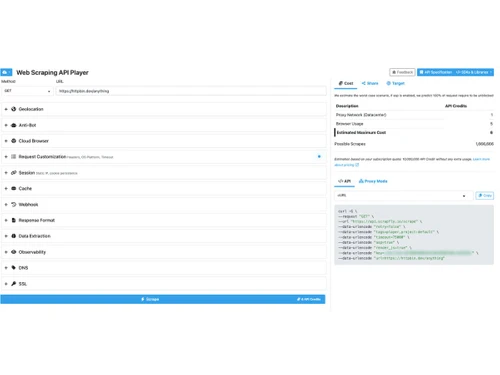Click the Browser Usage row
Image resolution: width=500 pixels, height=375 pixels.
pyautogui.click(x=414, y=124)
